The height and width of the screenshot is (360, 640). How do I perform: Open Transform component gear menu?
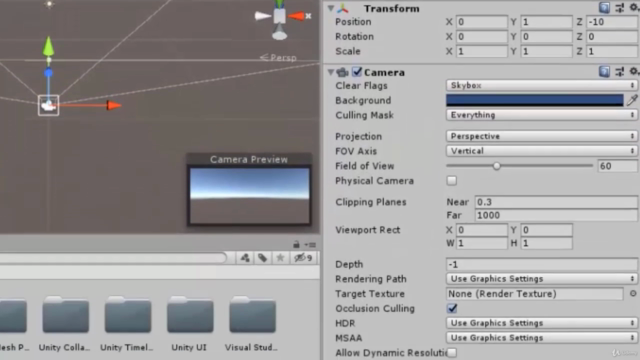tap(634, 7)
